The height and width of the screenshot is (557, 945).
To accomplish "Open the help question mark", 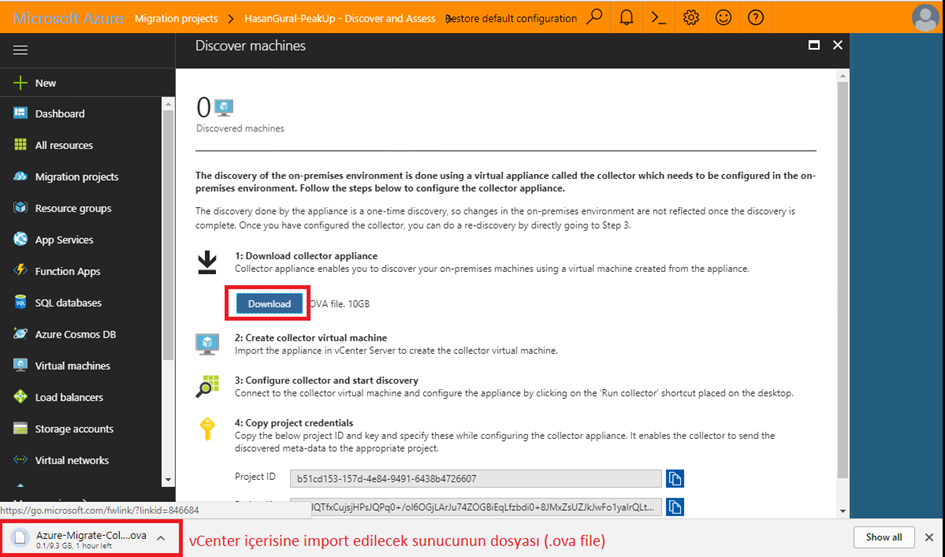I will click(x=756, y=17).
